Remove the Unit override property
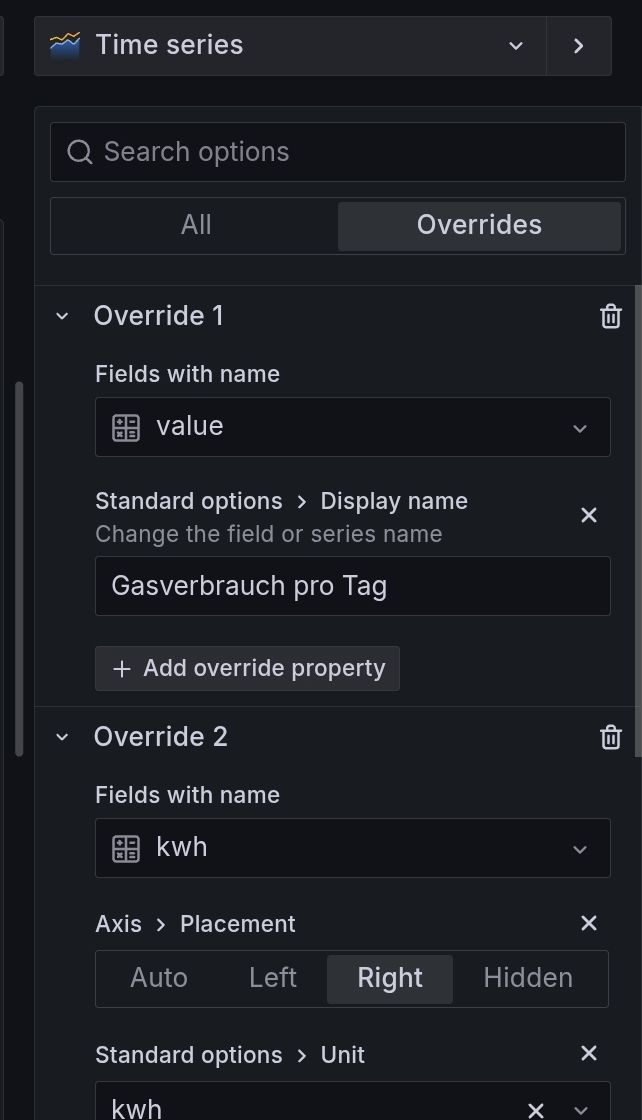The height and width of the screenshot is (1120, 642). (589, 1053)
